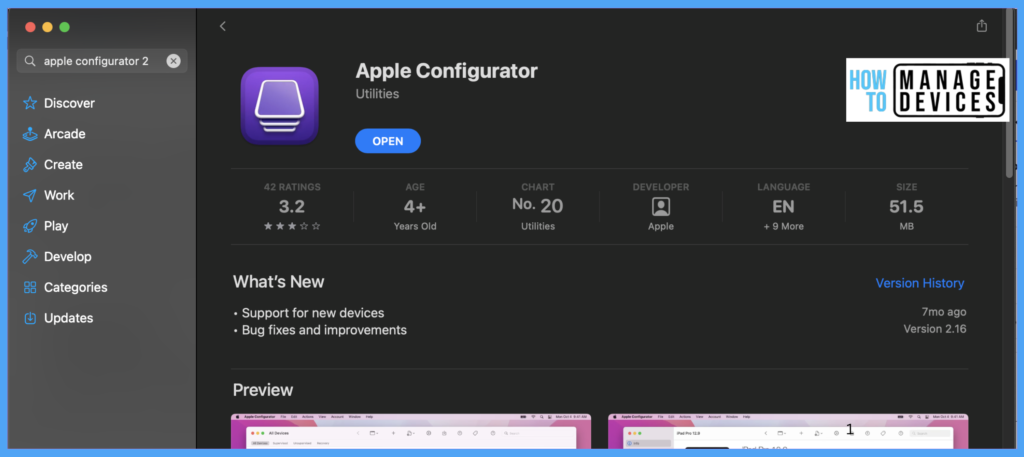
Task: Click the developer person icon
Action: point(661,207)
